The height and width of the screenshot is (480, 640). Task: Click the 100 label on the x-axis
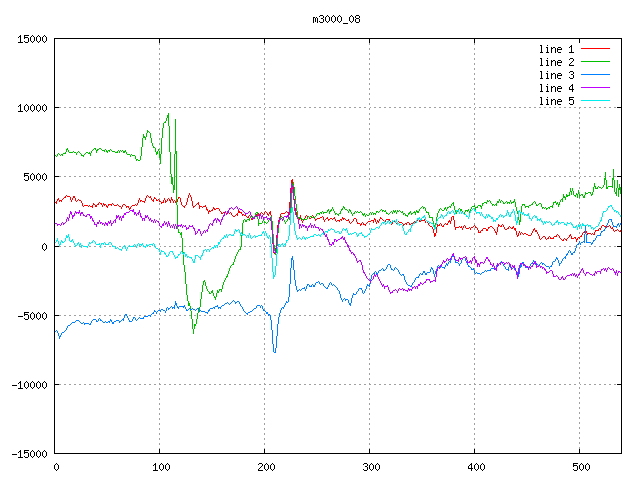[160, 466]
